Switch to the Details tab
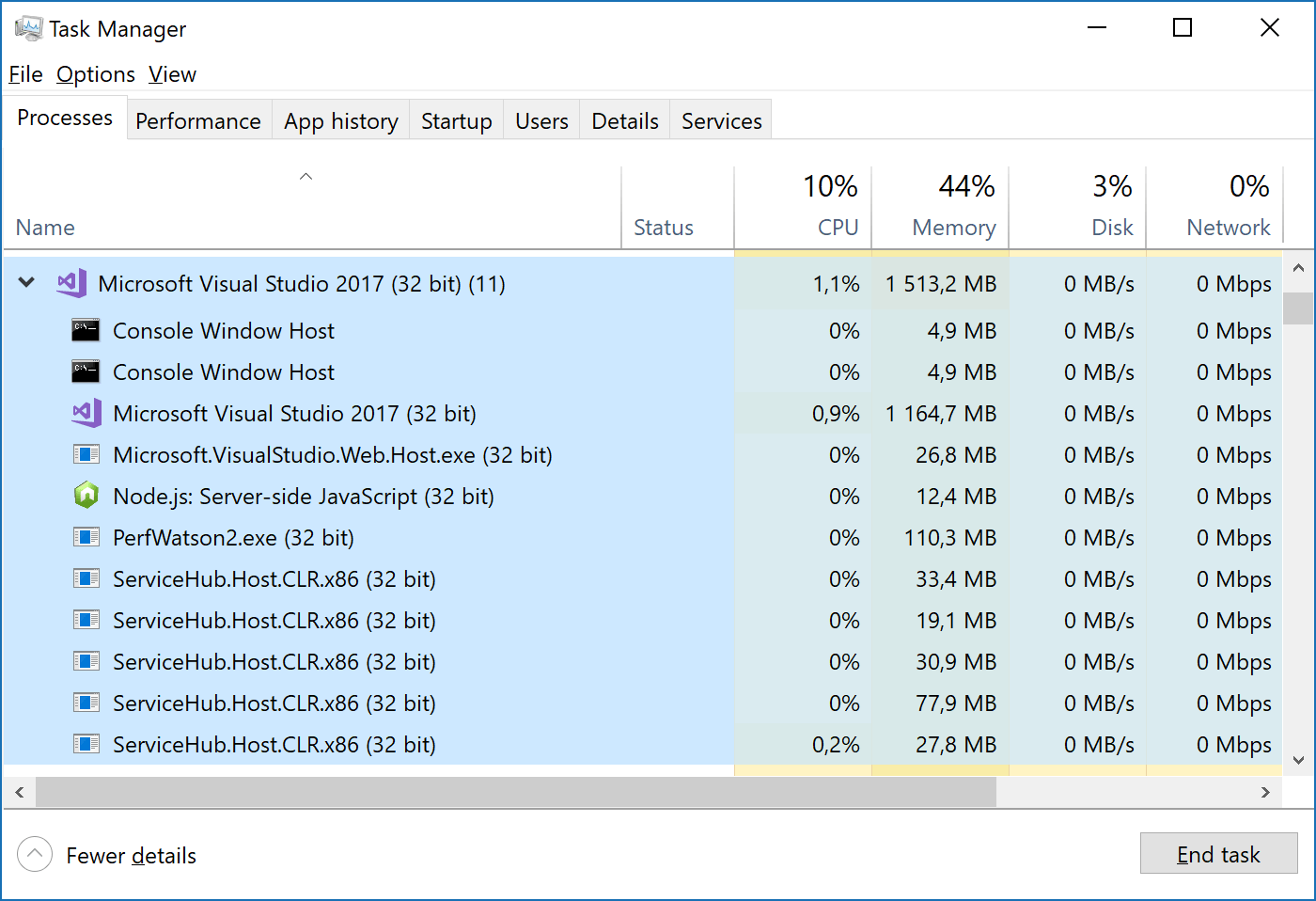This screenshot has height=901, width=1316. (625, 120)
